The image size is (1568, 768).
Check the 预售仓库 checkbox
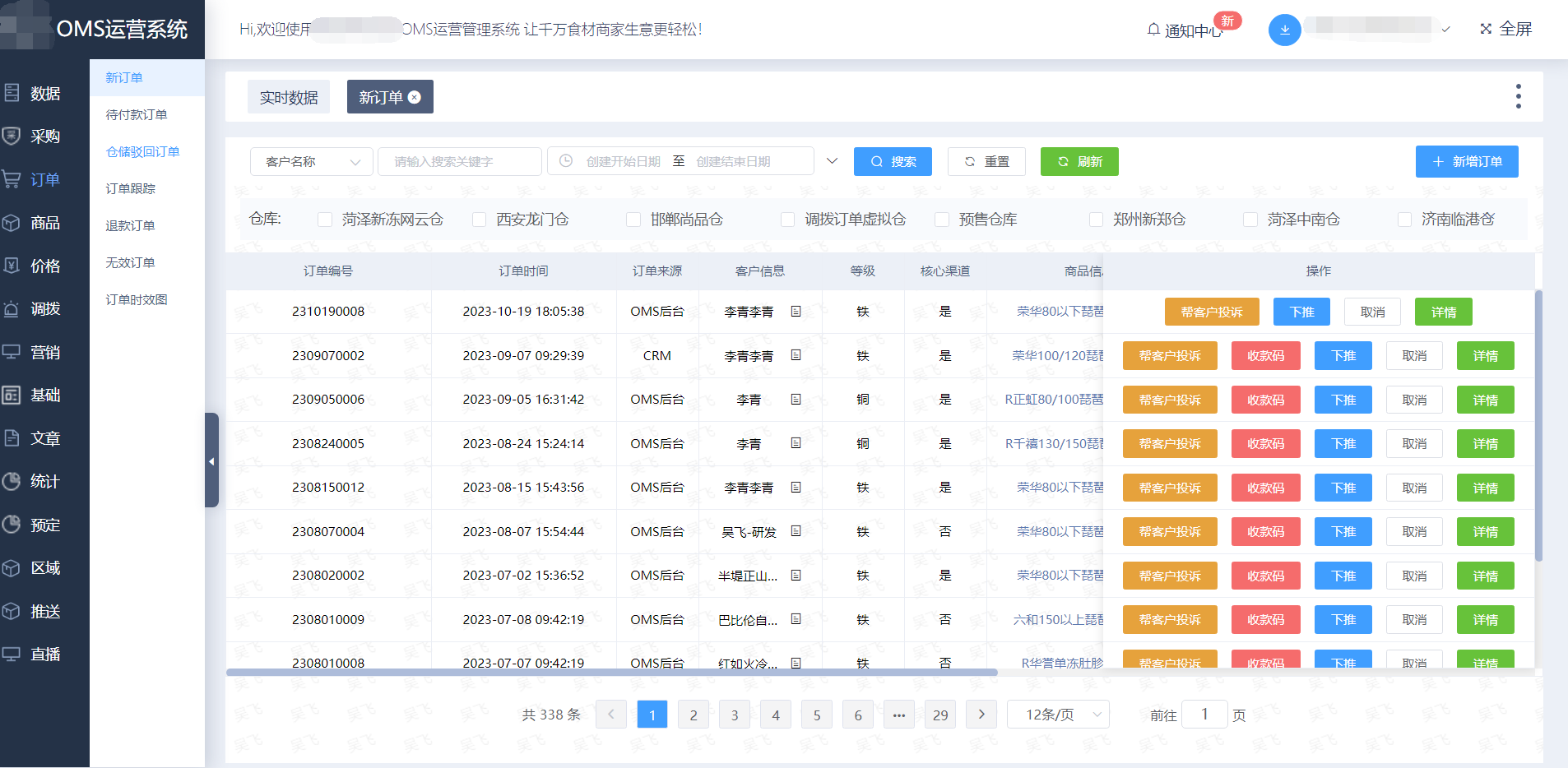coord(942,220)
